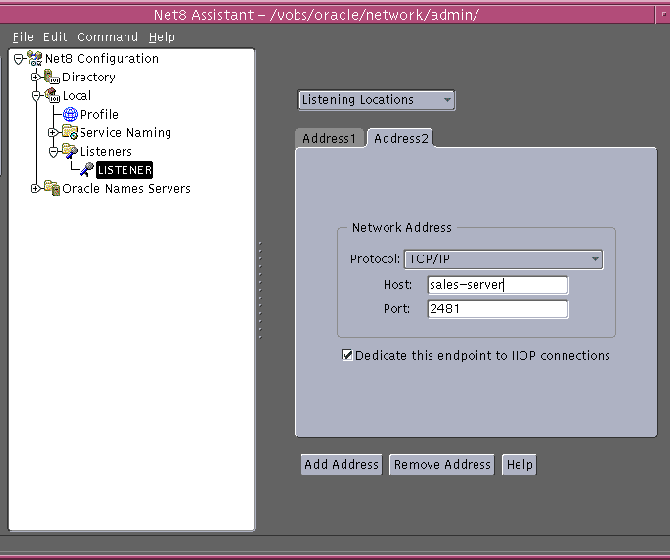This screenshot has width=670, height=560.
Task: Click the Listeners folder icon
Action: [x=70, y=151]
